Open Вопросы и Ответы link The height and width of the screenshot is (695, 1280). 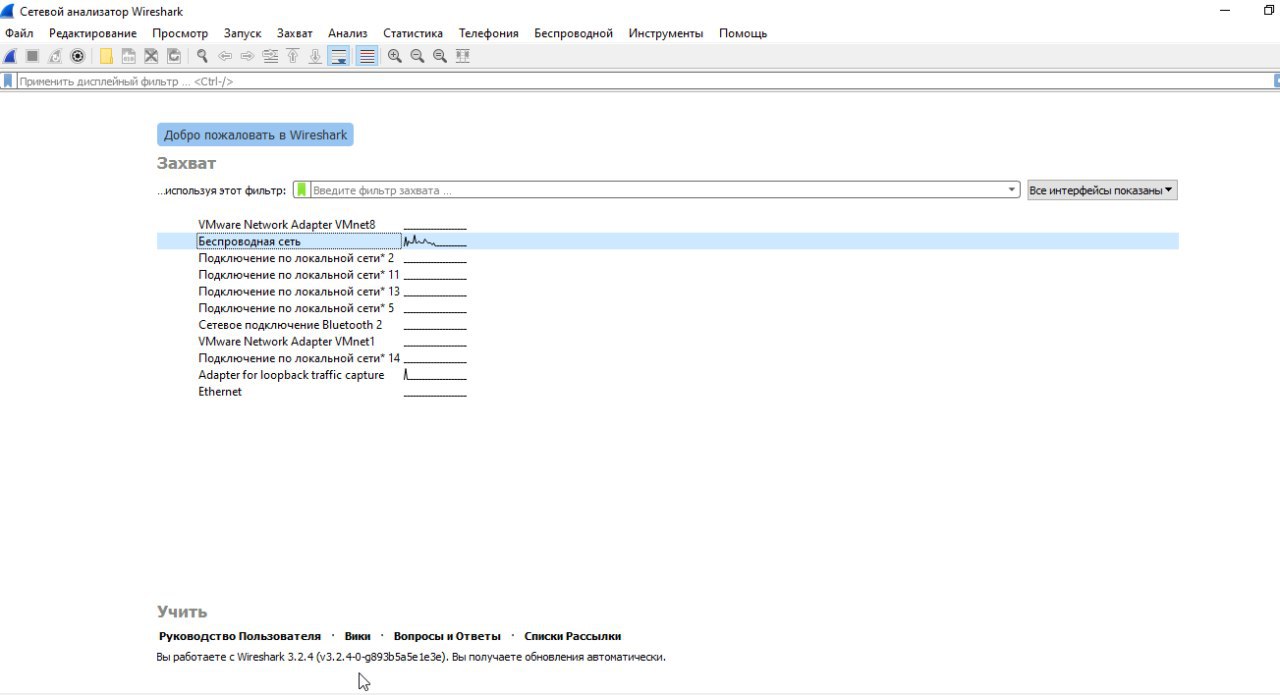tap(447, 636)
